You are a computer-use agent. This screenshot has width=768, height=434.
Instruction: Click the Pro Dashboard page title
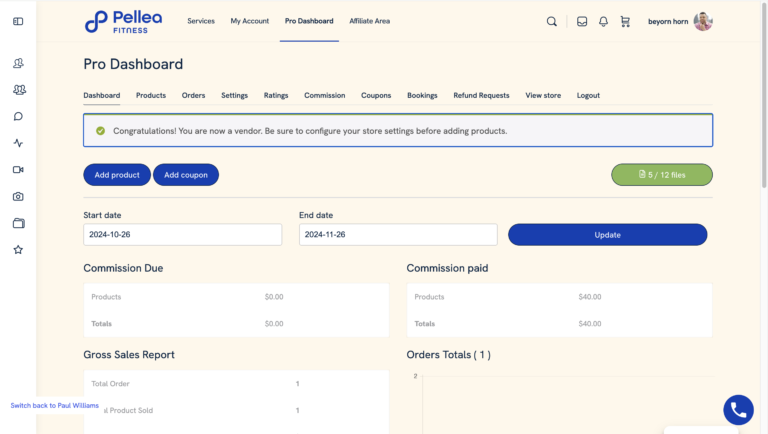pyautogui.click(x=133, y=64)
